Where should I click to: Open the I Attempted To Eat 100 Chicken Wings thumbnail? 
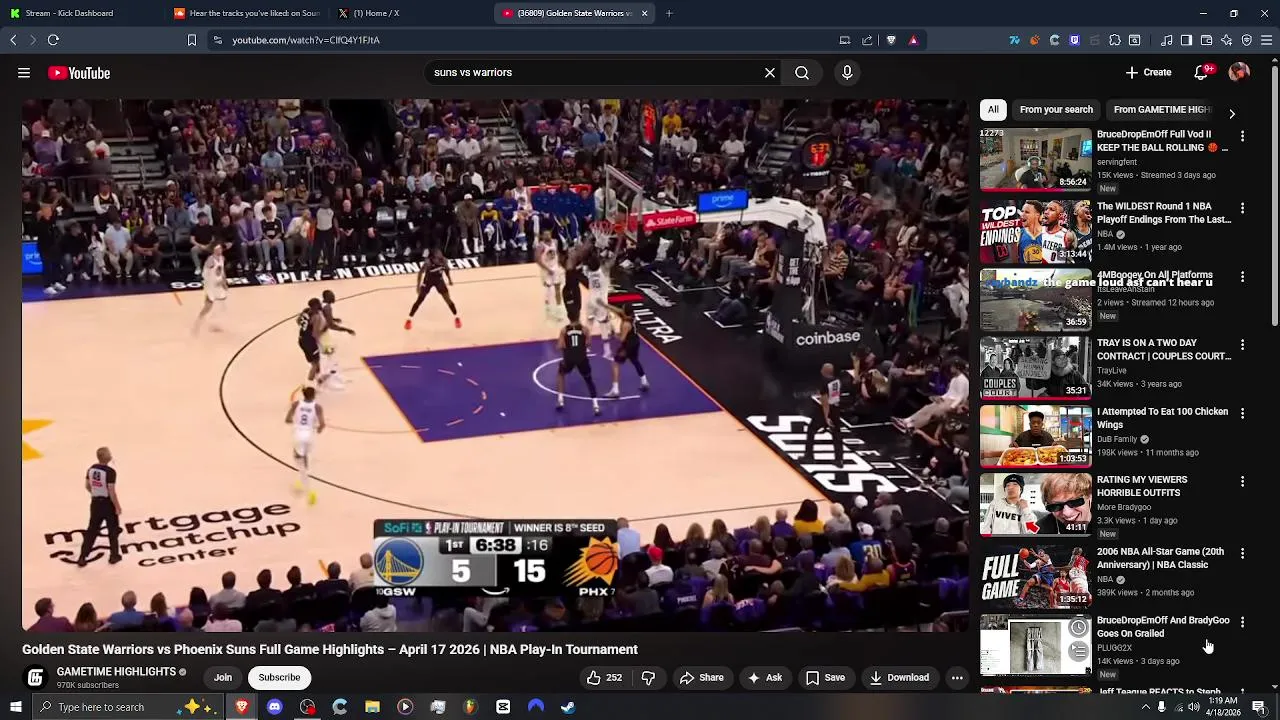pyautogui.click(x=1035, y=436)
